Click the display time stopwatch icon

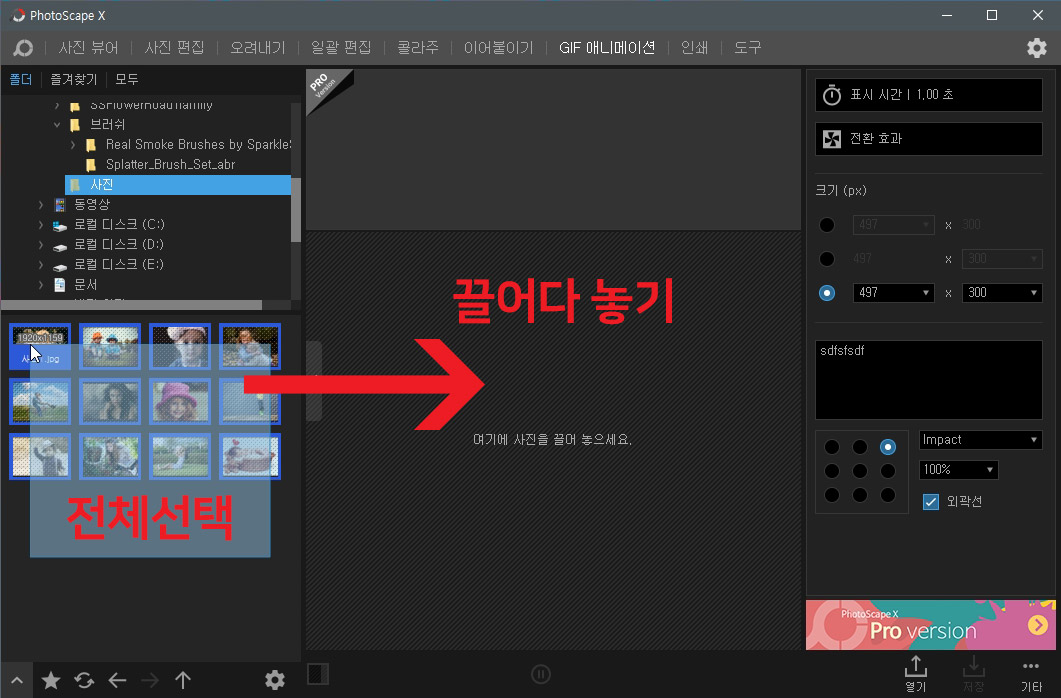point(832,95)
